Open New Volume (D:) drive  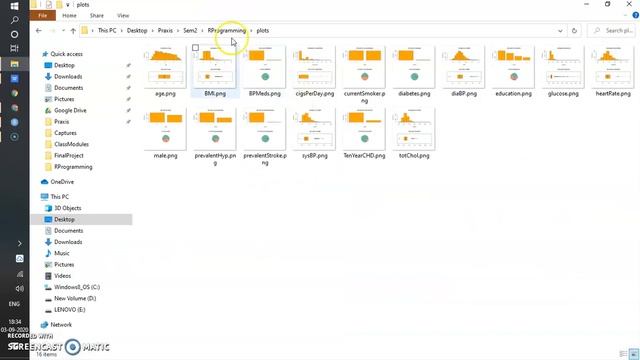point(75,298)
